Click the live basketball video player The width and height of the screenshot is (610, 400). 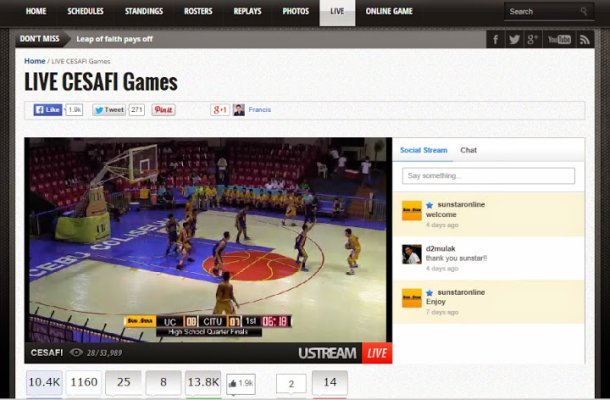click(208, 240)
